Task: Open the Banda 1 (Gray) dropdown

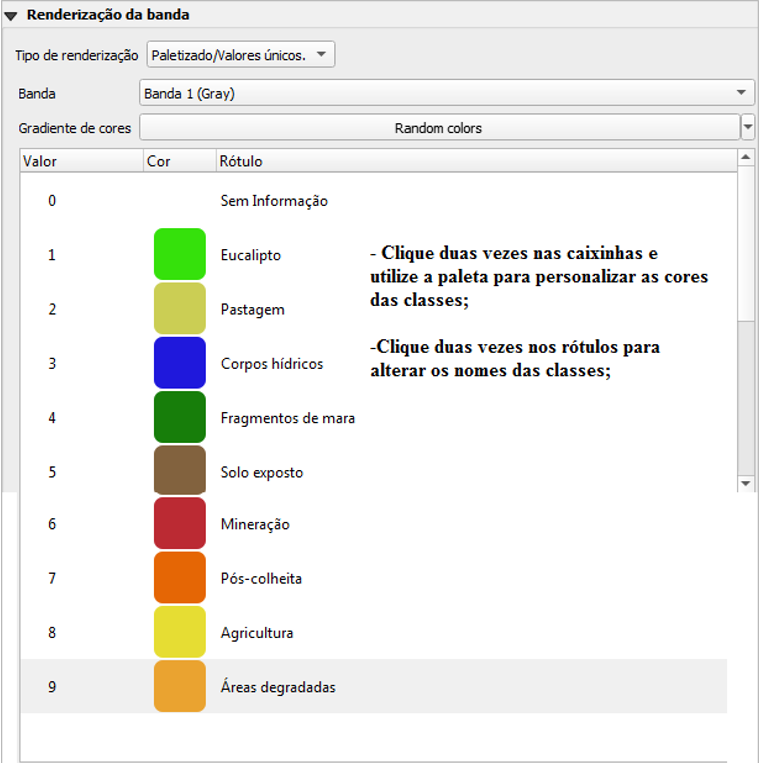Action: tap(447, 93)
